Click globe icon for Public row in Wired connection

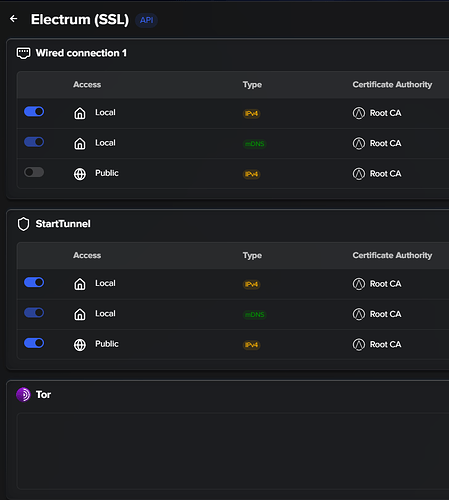(x=80, y=174)
